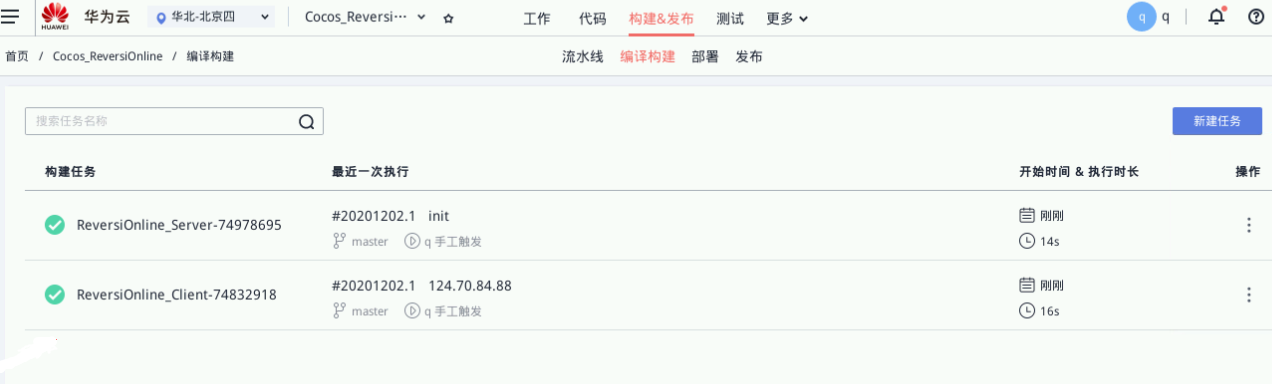This screenshot has height=384, width=1272.
Task: Open the hamburger navigation menu
Action: tap(10, 17)
